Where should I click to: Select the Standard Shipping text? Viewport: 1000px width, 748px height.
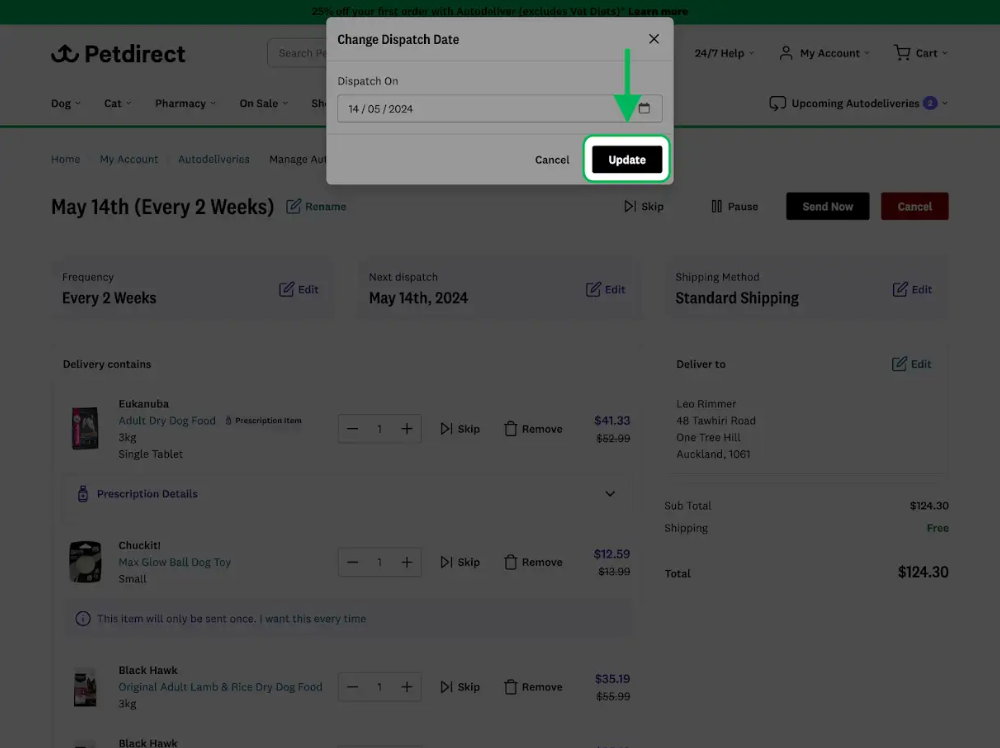[x=737, y=298]
